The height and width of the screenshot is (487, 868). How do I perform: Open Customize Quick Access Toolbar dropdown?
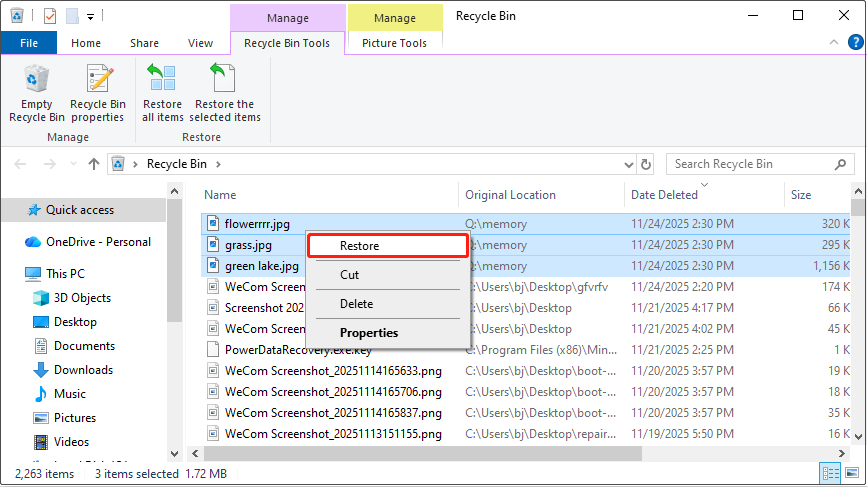pos(90,17)
